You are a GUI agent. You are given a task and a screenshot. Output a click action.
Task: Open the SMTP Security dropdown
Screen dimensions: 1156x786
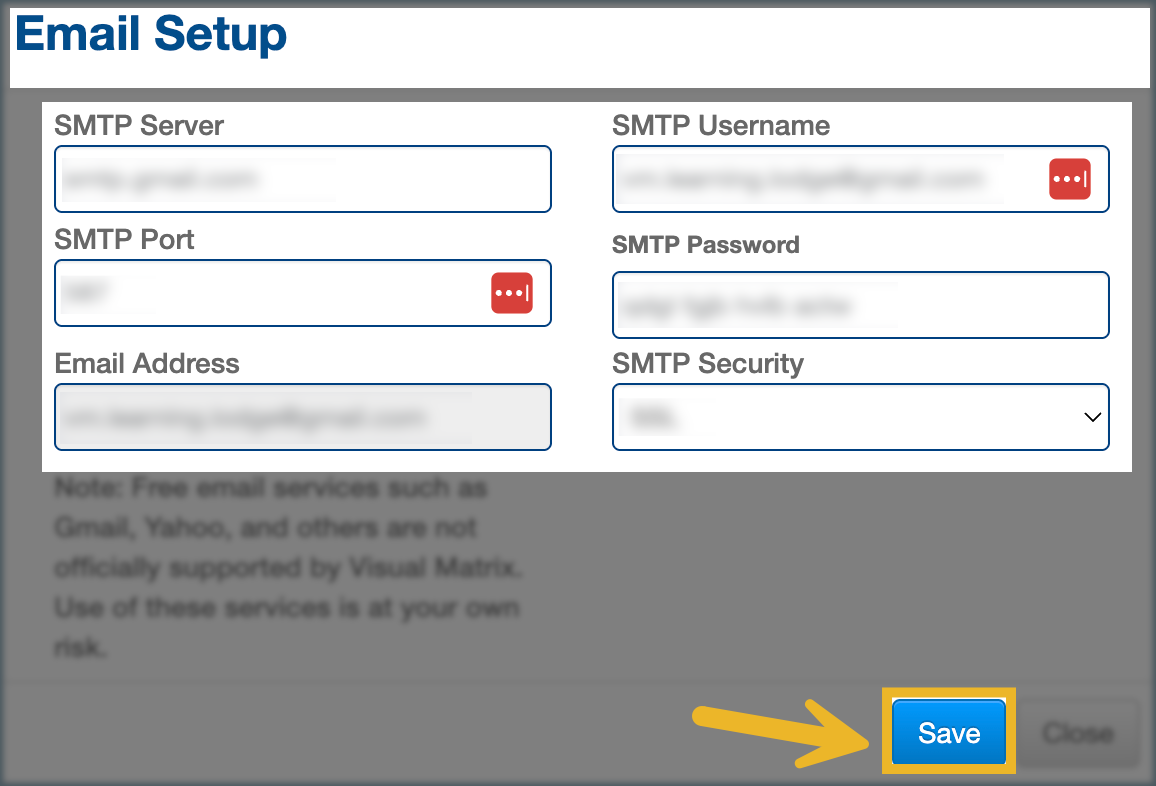pos(860,417)
